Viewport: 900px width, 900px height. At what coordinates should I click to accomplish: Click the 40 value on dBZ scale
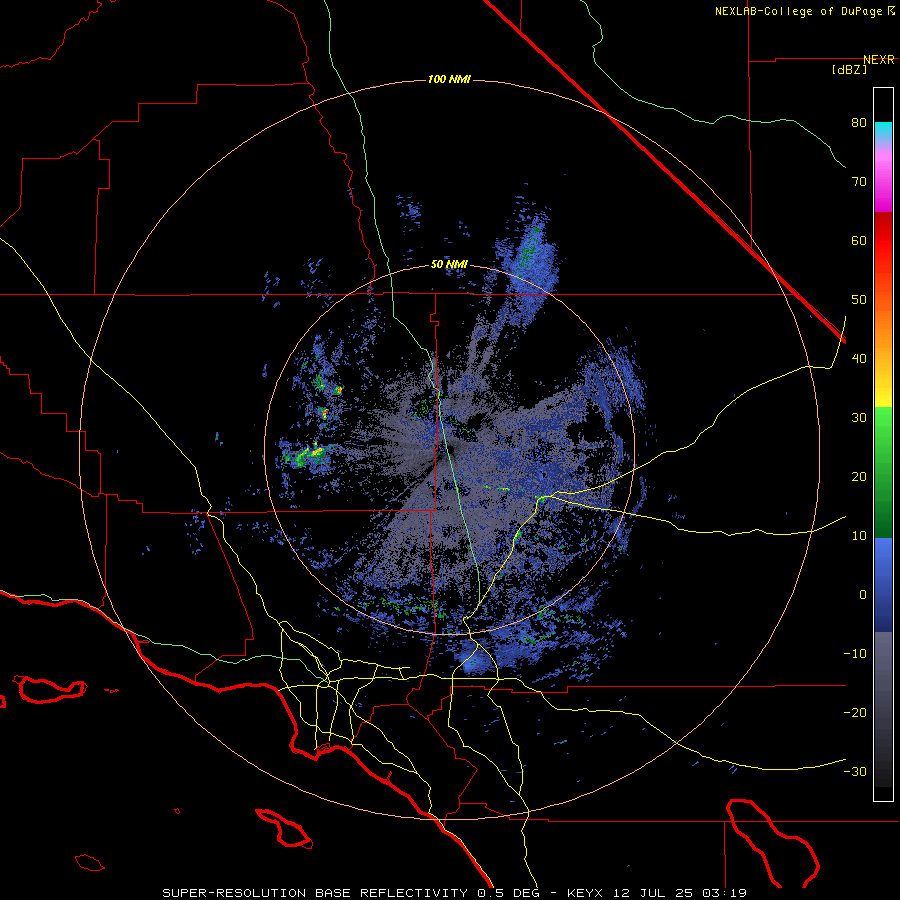(859, 359)
